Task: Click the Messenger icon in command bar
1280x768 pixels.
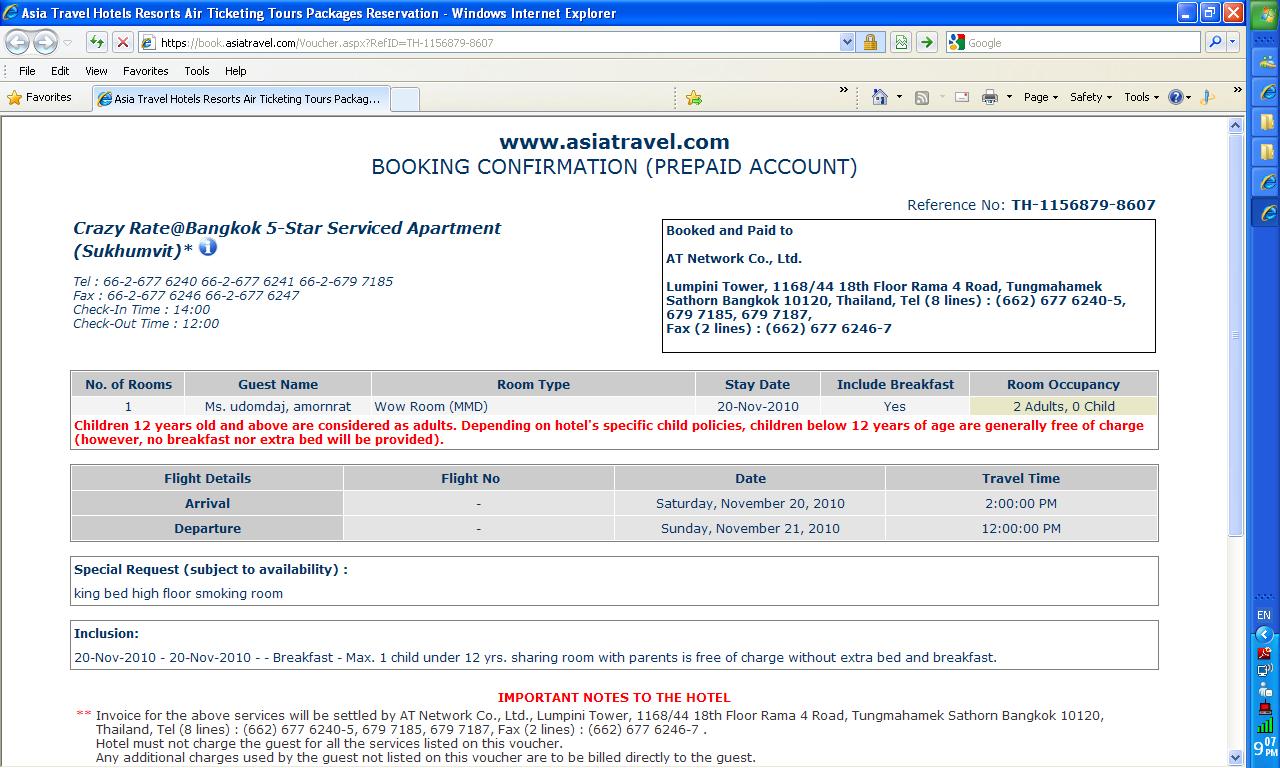Action: (1207, 97)
